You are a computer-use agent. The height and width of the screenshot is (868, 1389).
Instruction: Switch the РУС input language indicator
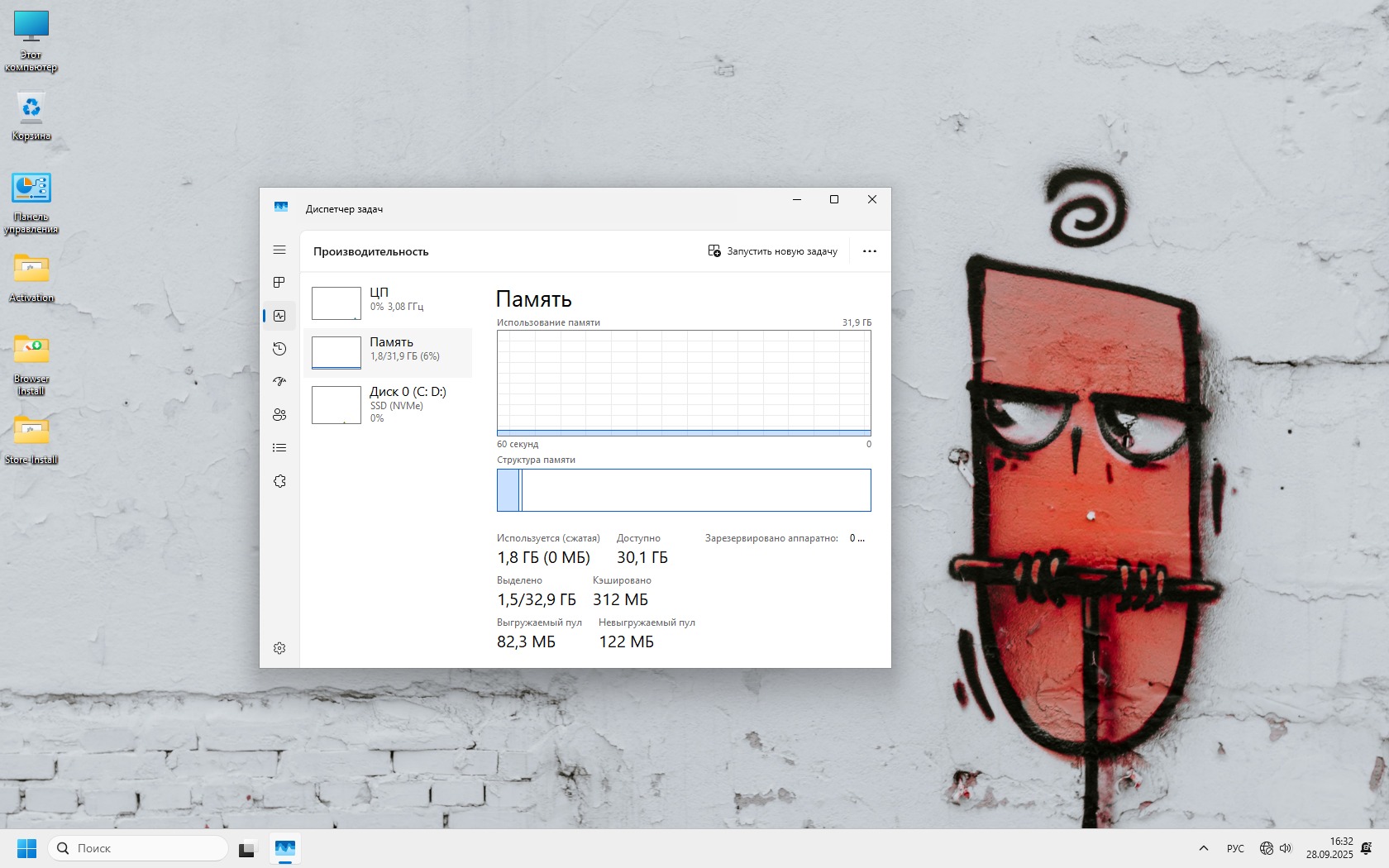pyautogui.click(x=1235, y=848)
